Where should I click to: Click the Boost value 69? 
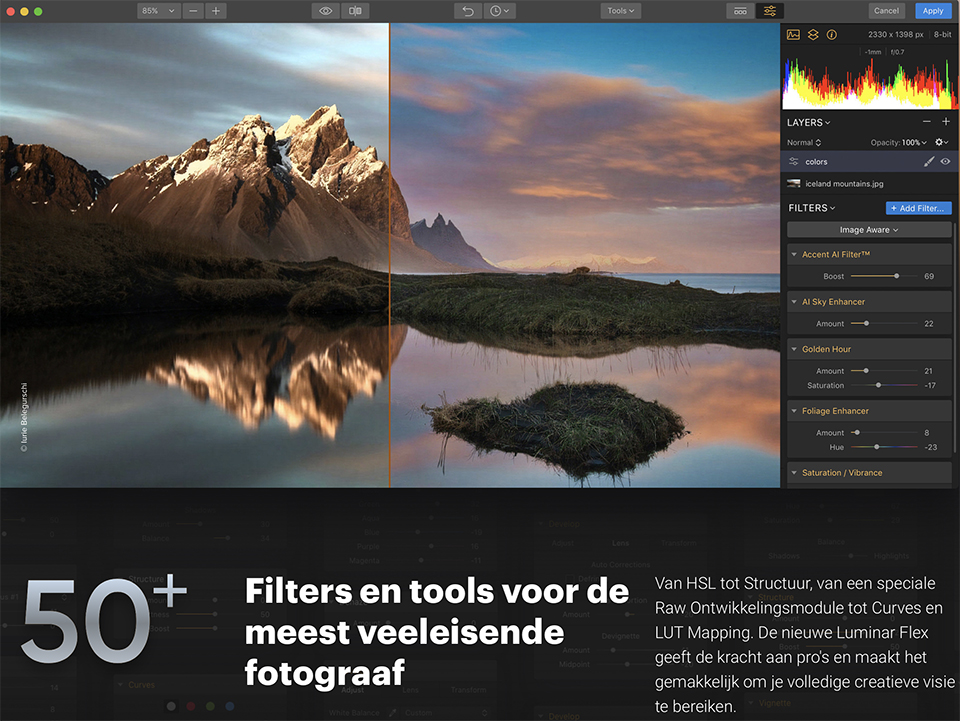[929, 277]
